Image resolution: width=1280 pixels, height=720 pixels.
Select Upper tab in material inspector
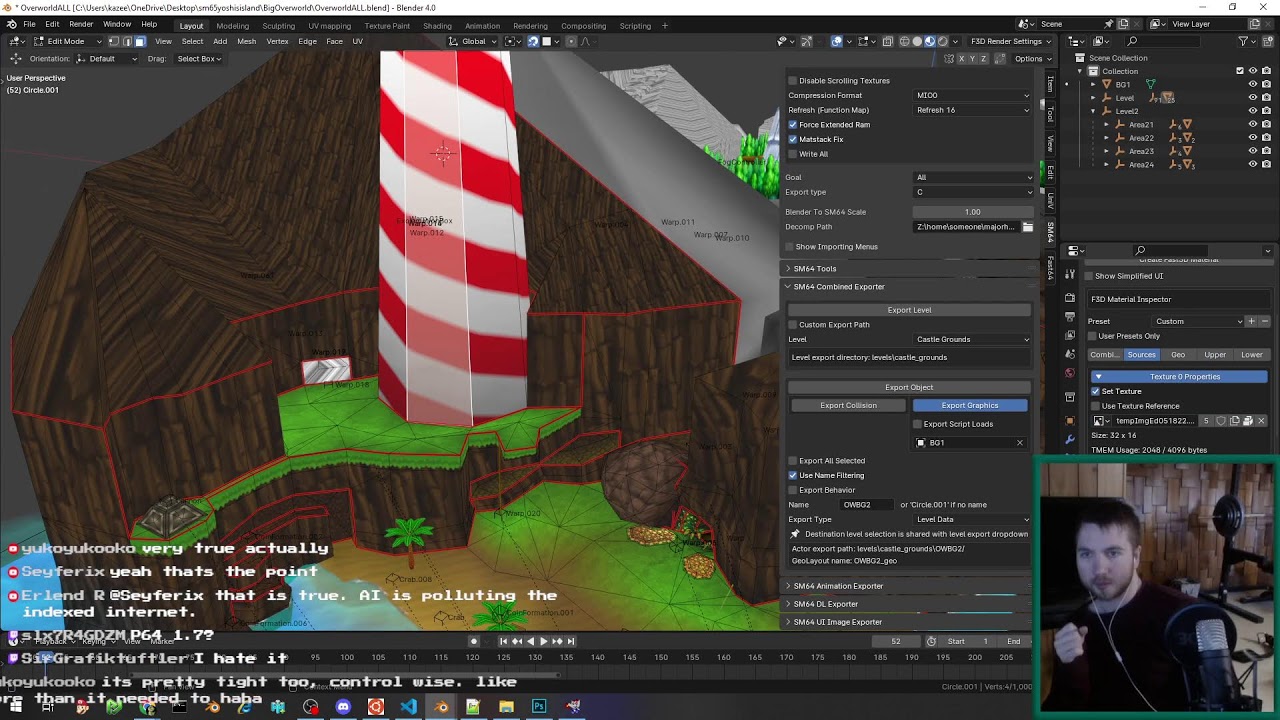pyautogui.click(x=1215, y=355)
